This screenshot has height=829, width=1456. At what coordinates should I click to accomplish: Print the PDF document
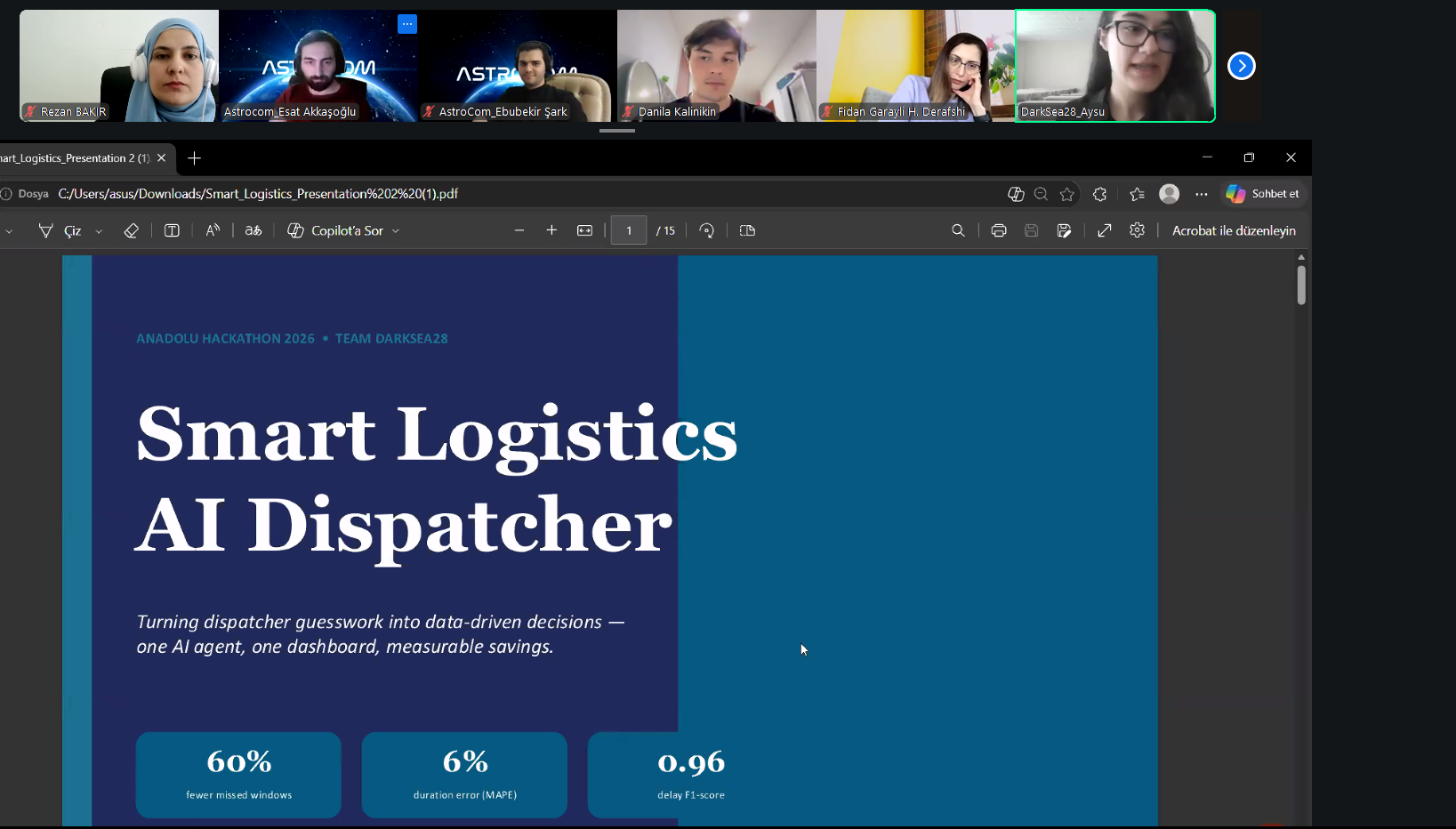tap(999, 230)
